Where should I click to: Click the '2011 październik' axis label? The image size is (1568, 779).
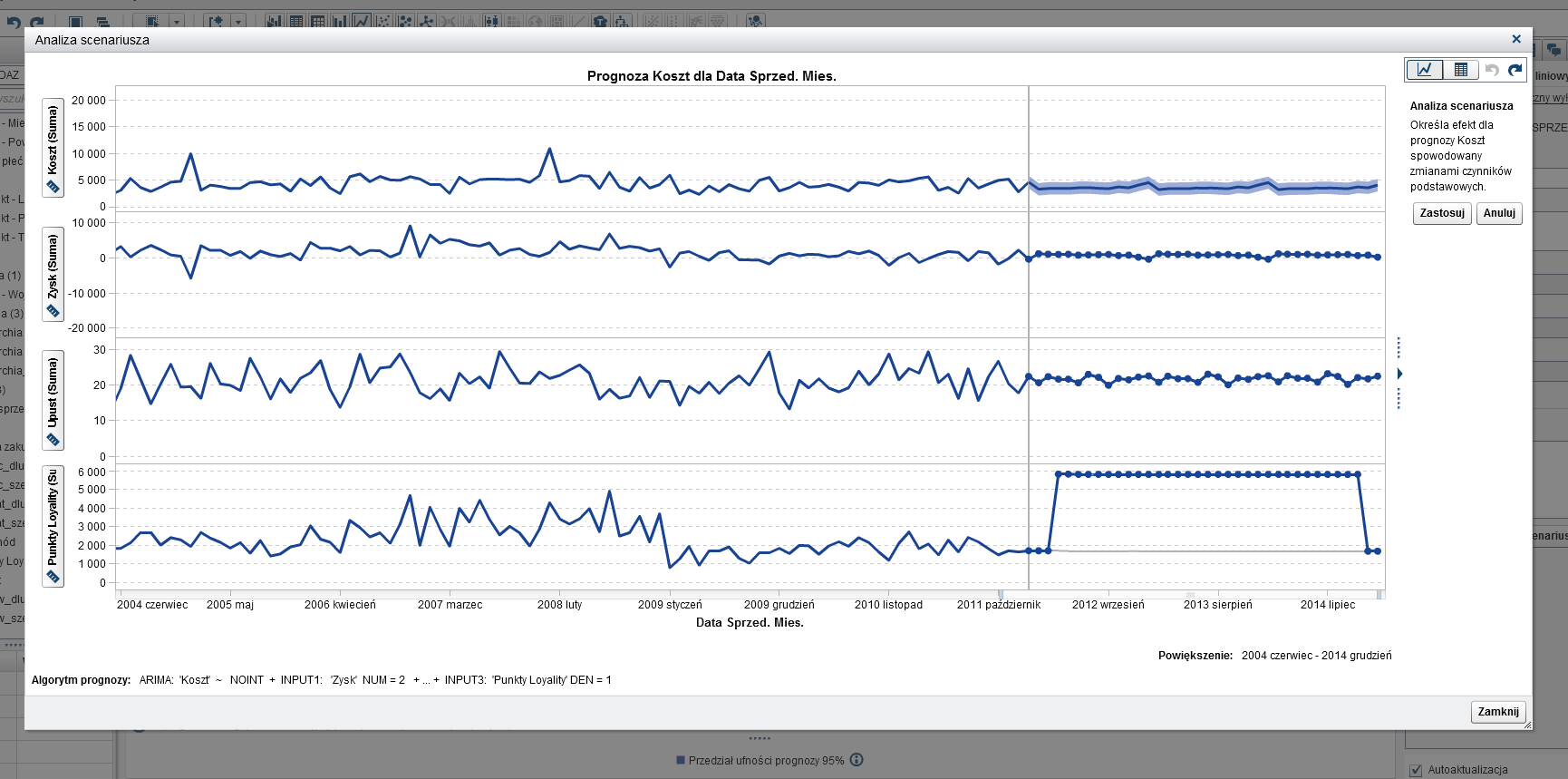pyautogui.click(x=999, y=605)
